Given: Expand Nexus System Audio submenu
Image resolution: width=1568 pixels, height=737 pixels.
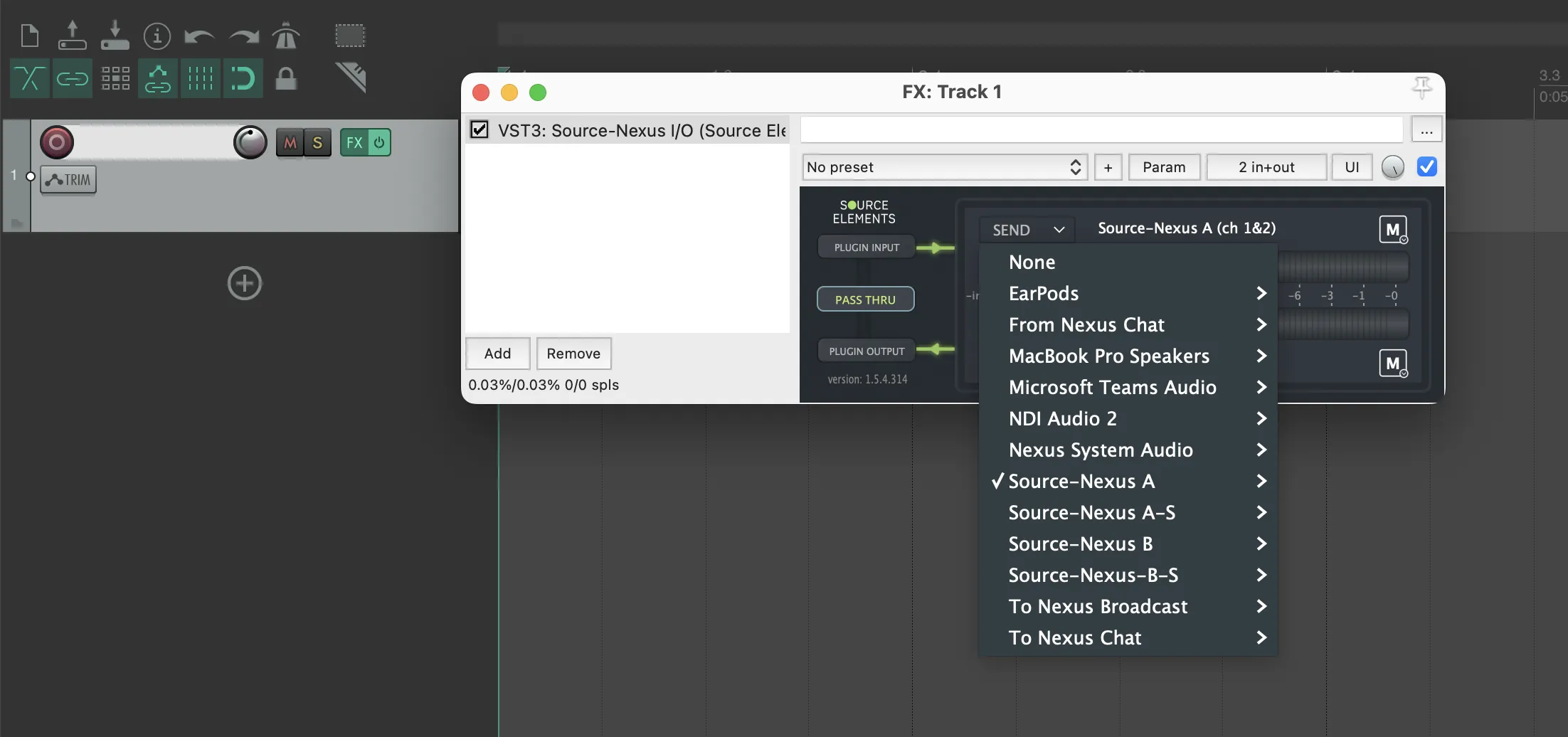Looking at the screenshot, I should [1128, 450].
